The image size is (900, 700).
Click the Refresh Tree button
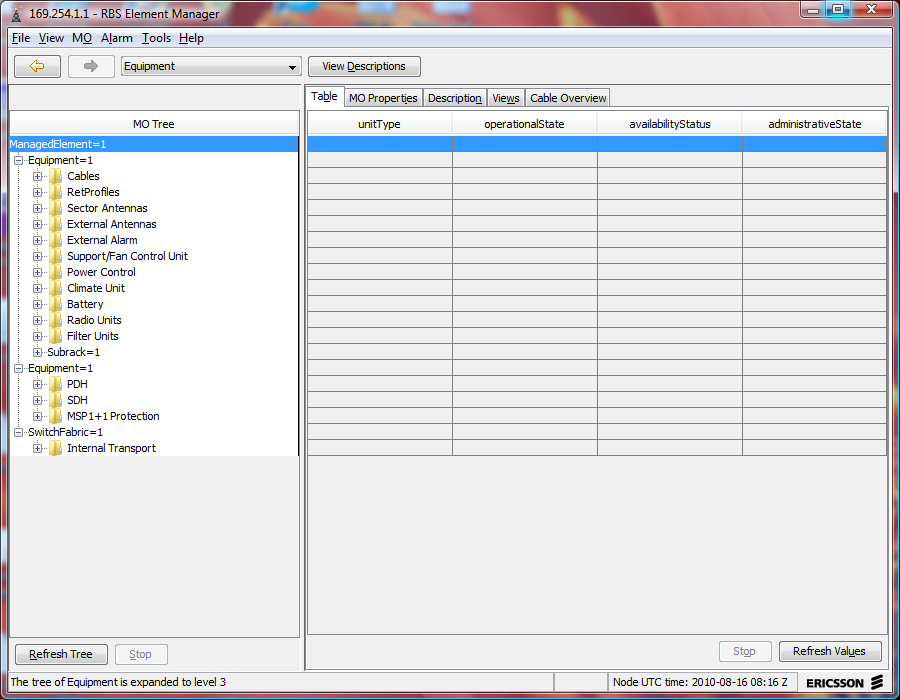click(61, 654)
